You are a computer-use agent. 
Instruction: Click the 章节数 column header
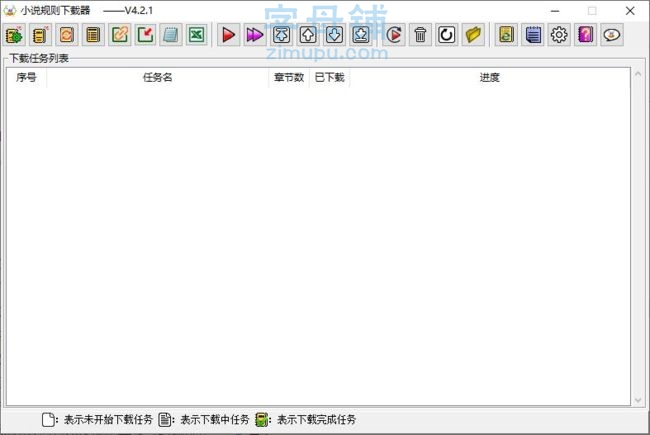click(x=289, y=78)
